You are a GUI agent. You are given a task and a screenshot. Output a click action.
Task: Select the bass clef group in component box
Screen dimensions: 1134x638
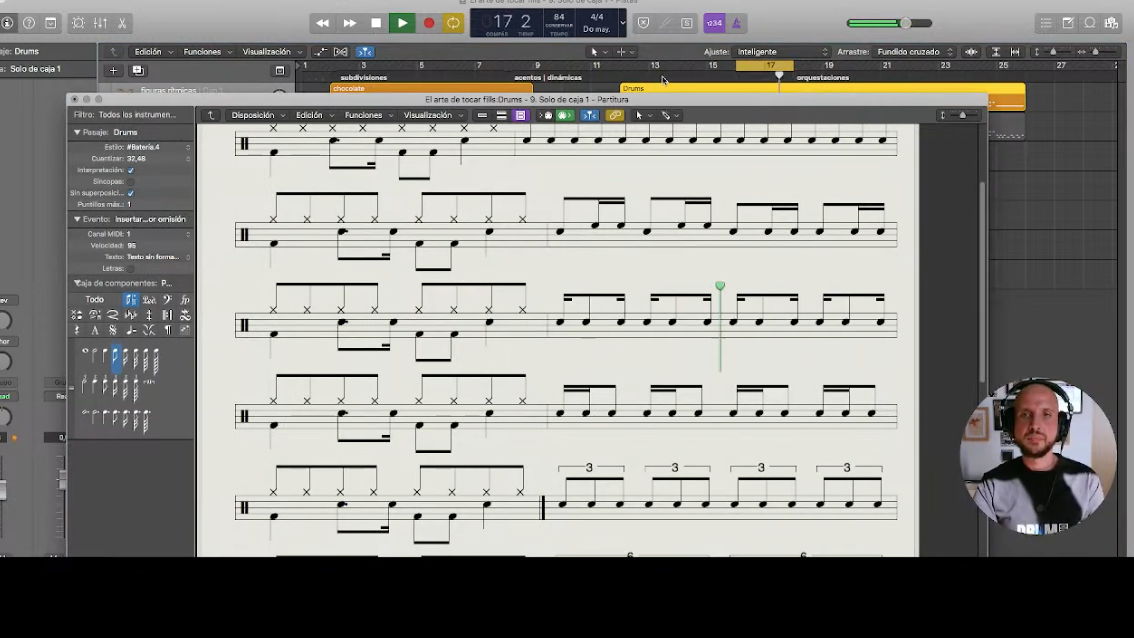(167, 299)
